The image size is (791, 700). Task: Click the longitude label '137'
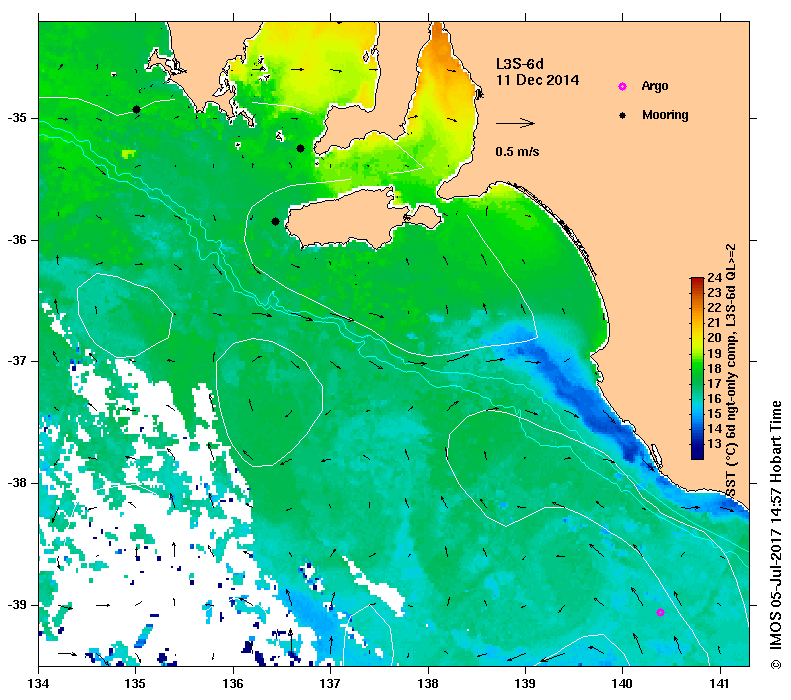(x=330, y=684)
